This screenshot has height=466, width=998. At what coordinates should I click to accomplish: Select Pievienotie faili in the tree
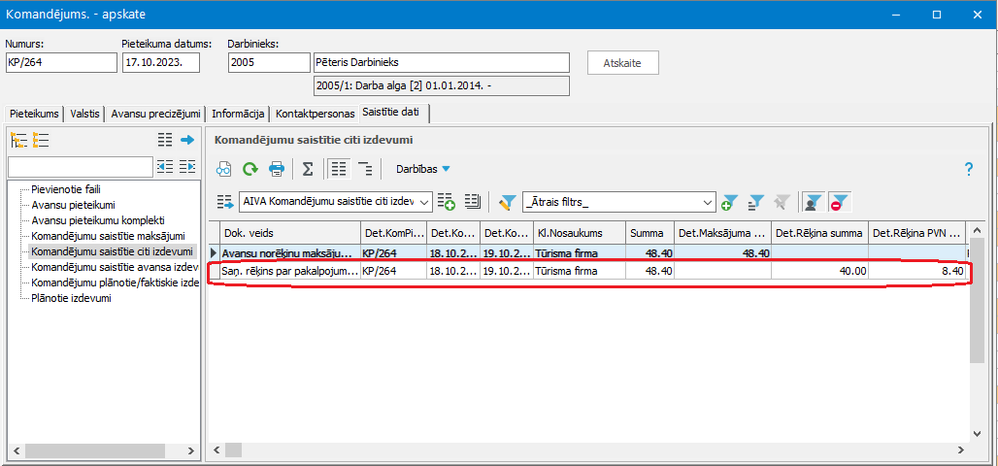click(x=66, y=189)
